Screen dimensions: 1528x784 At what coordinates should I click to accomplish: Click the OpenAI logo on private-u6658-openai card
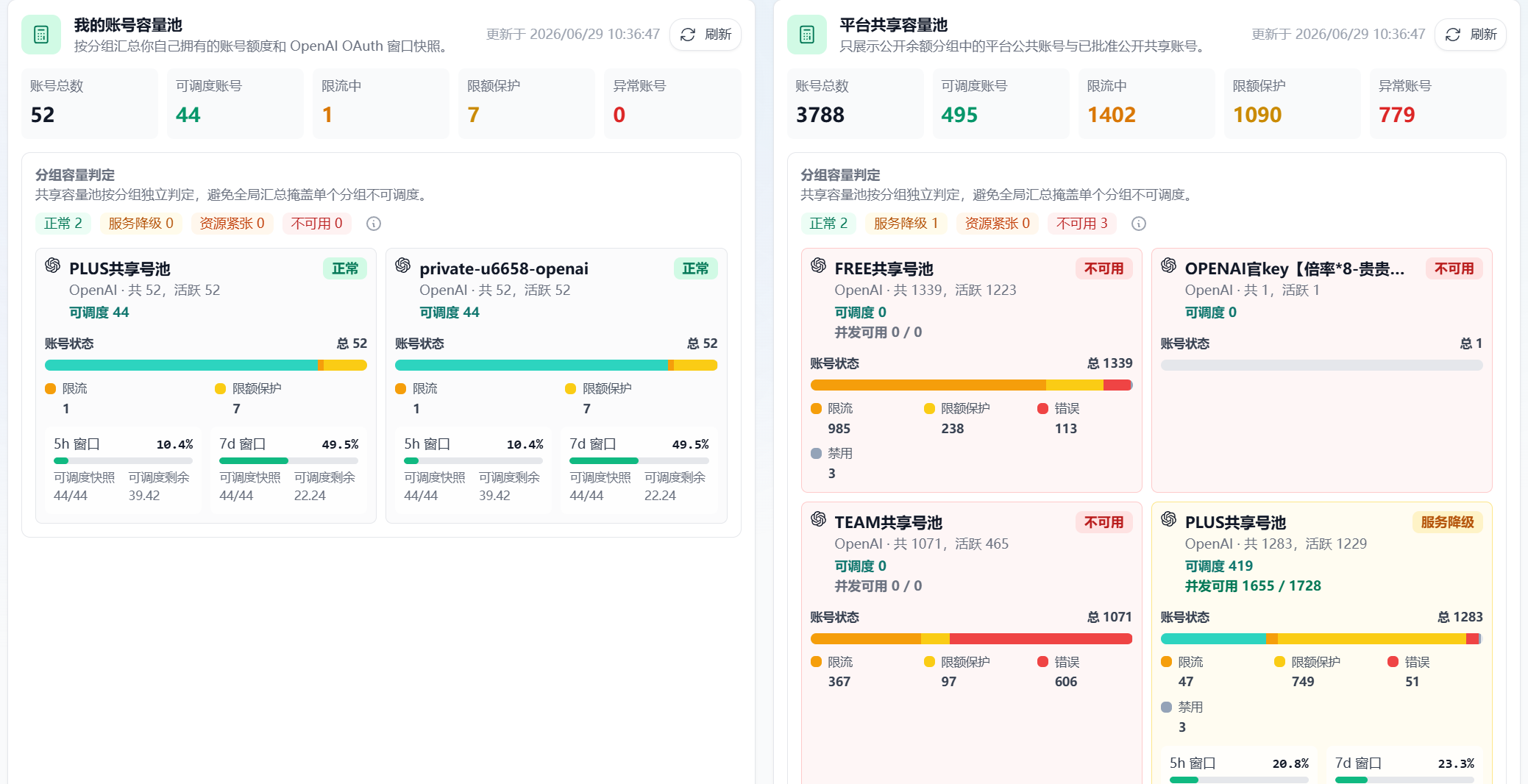[403, 266]
